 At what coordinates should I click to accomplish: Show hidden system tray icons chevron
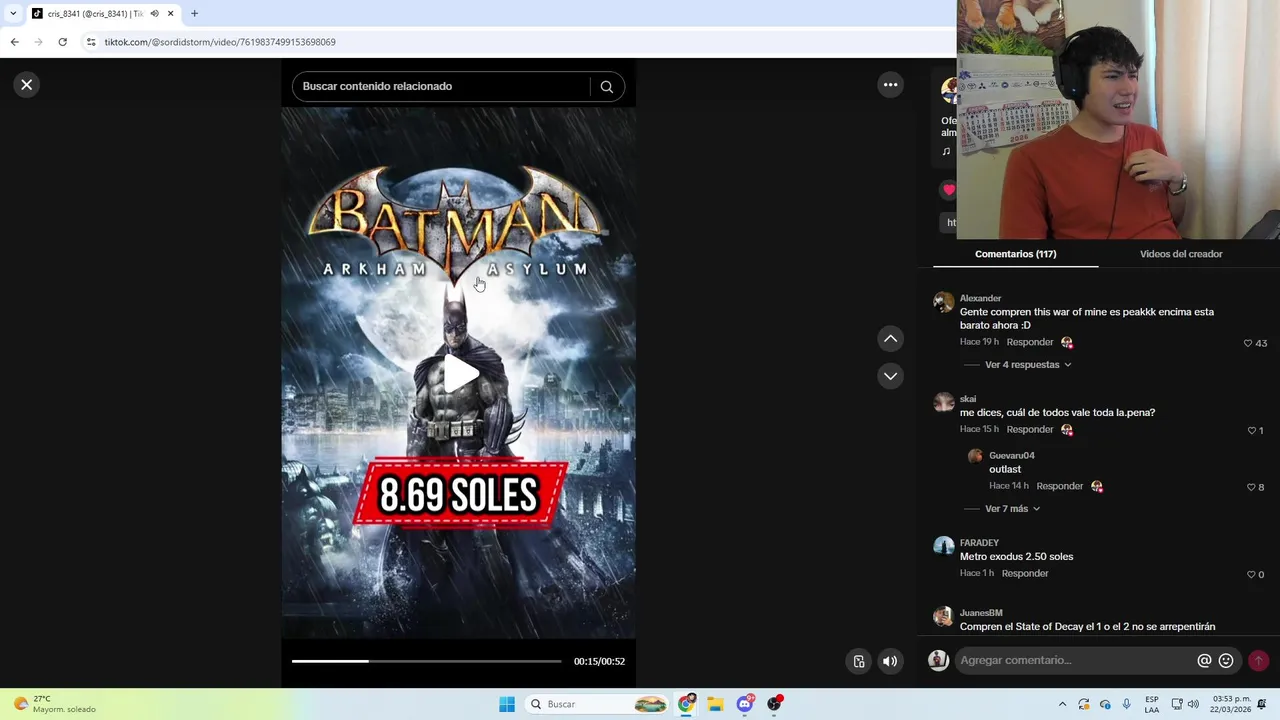(x=1062, y=704)
